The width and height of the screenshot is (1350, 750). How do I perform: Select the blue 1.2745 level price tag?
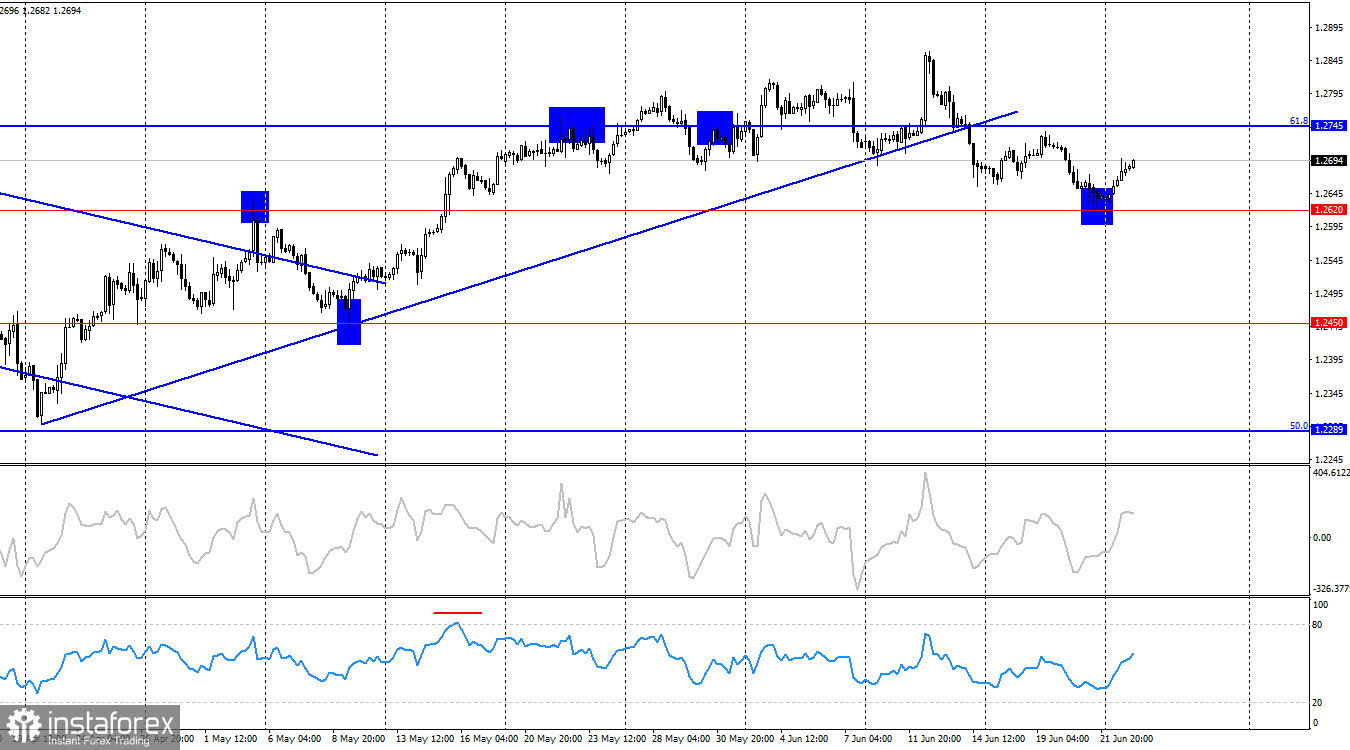point(1329,126)
